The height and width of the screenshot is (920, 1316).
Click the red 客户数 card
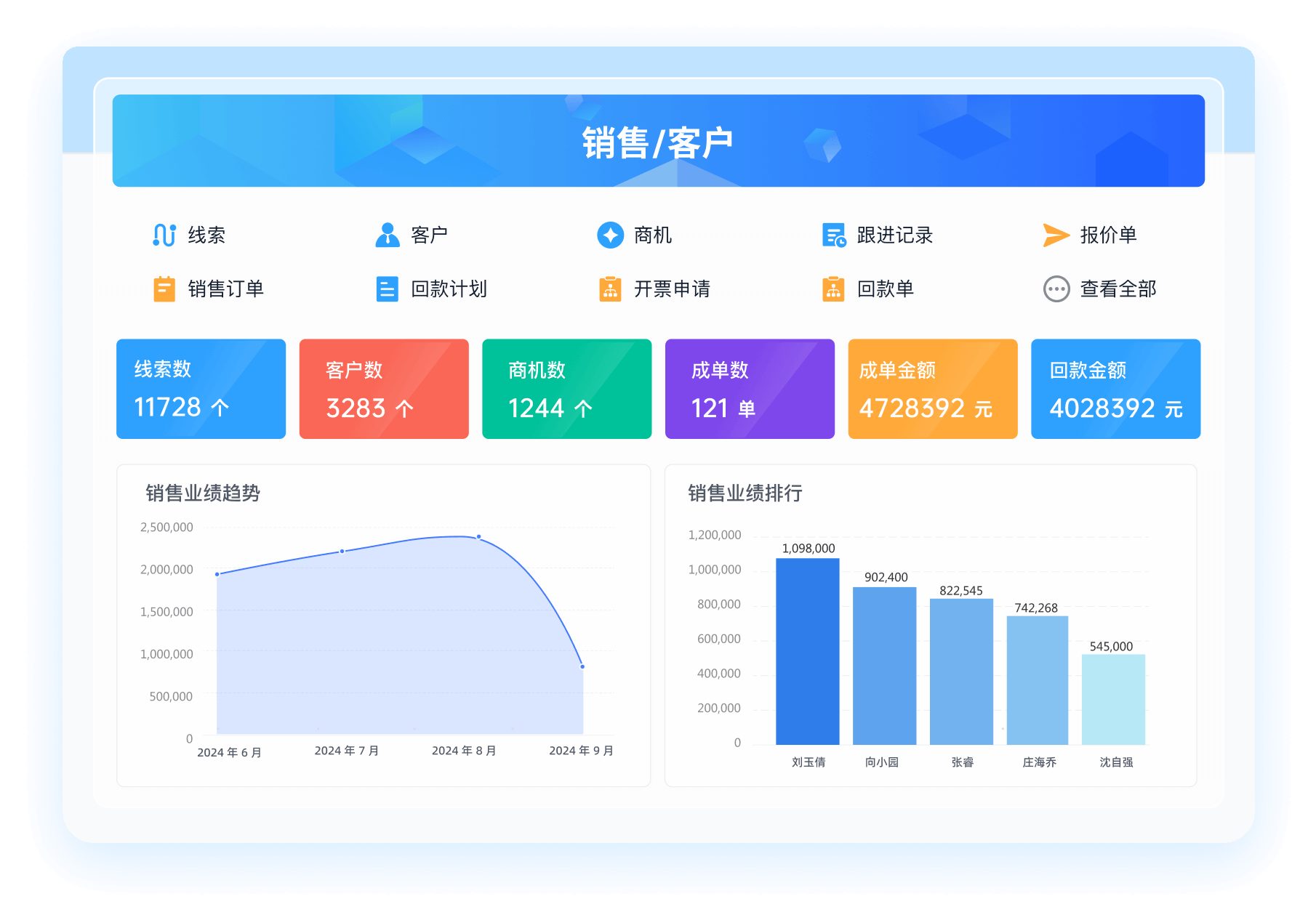[x=383, y=388]
